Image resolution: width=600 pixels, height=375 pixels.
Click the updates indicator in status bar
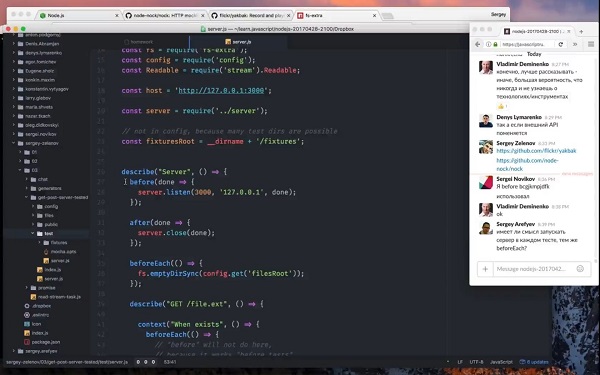click(x=534, y=362)
